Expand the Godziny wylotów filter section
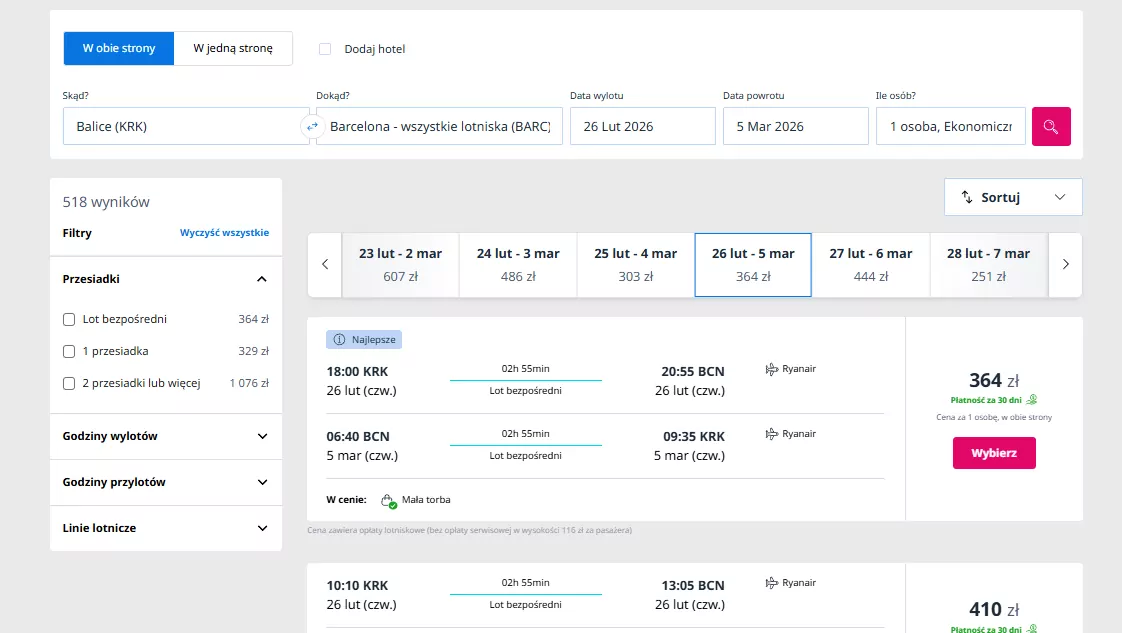This screenshot has height=633, width=1122. point(166,437)
